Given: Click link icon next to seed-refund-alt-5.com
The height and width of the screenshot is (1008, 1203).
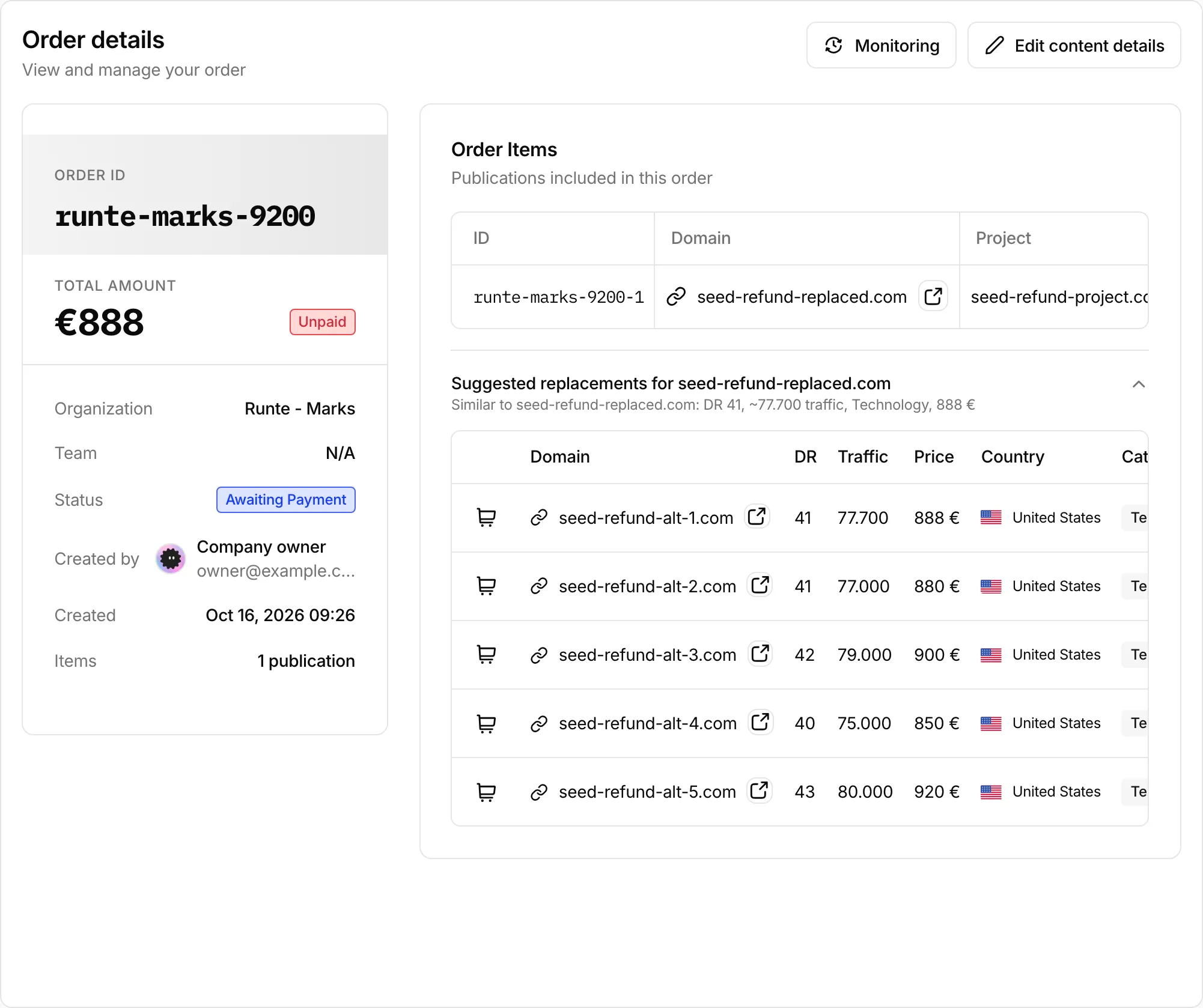Looking at the screenshot, I should (x=539, y=792).
